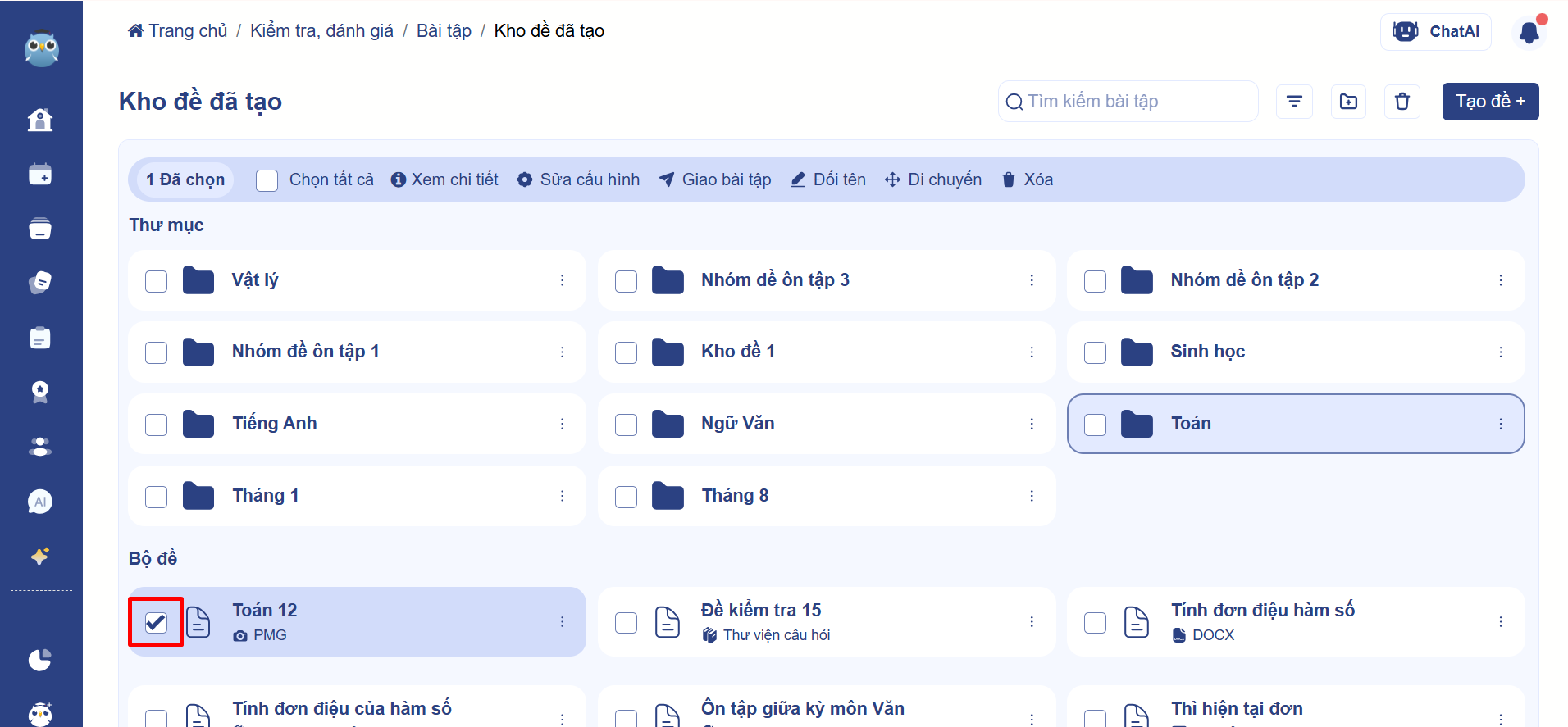1568x727 pixels.
Task: Tick the Chọn tất cả checkbox
Action: (x=267, y=180)
